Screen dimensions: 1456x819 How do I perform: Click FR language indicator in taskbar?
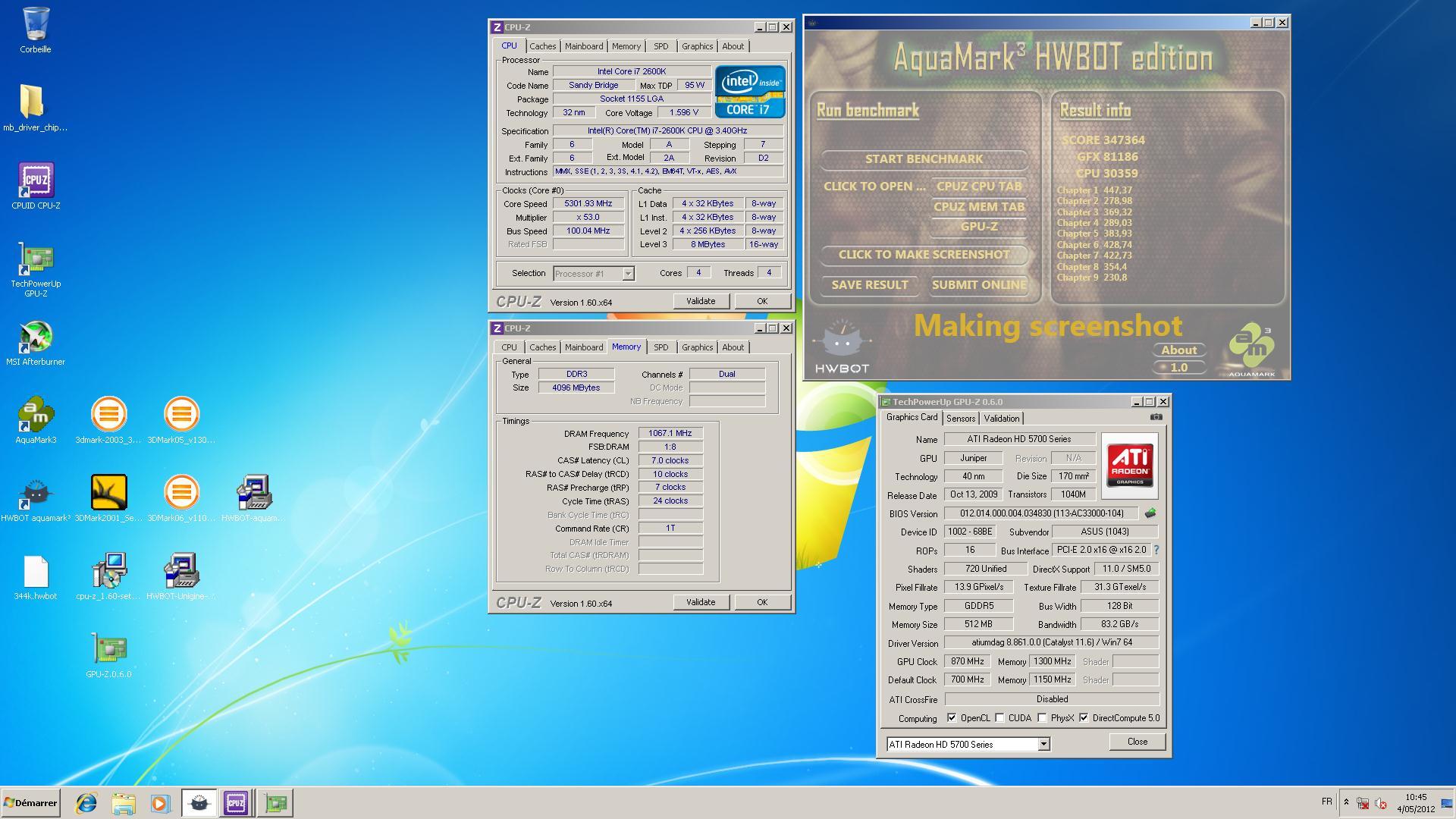point(1326,802)
